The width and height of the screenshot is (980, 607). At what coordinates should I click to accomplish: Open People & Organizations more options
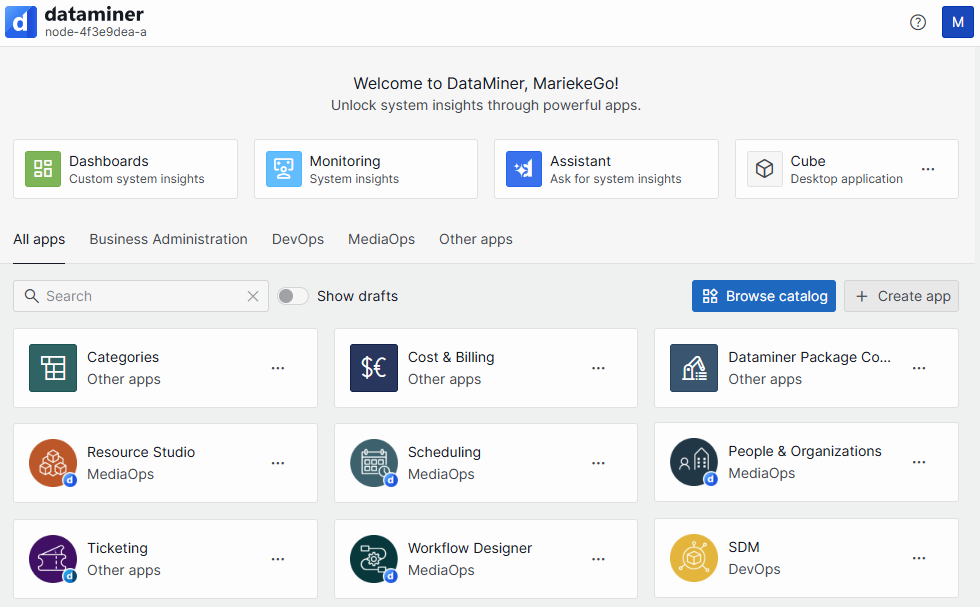point(919,462)
